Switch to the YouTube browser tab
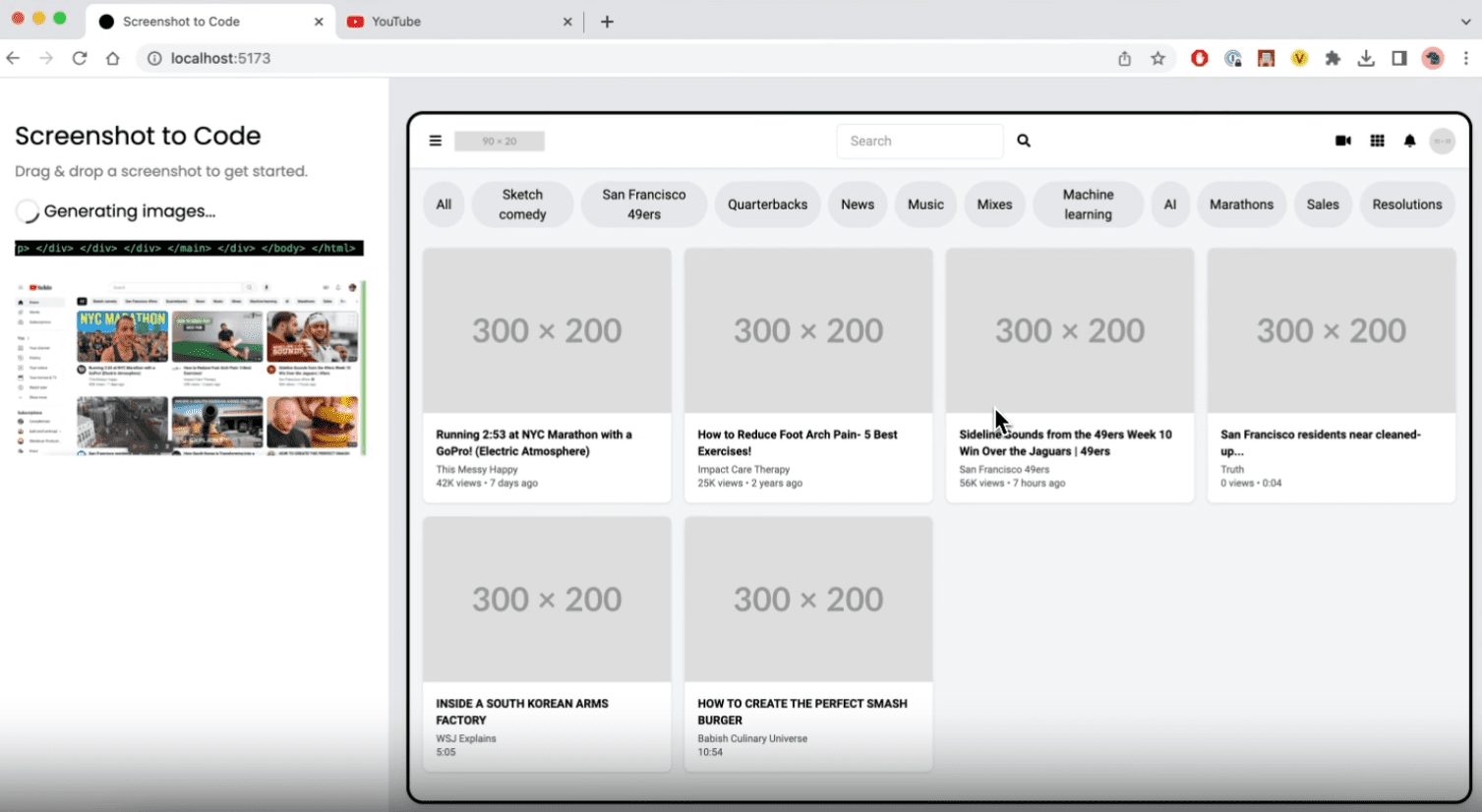This screenshot has height=812, width=1482. pos(460,22)
